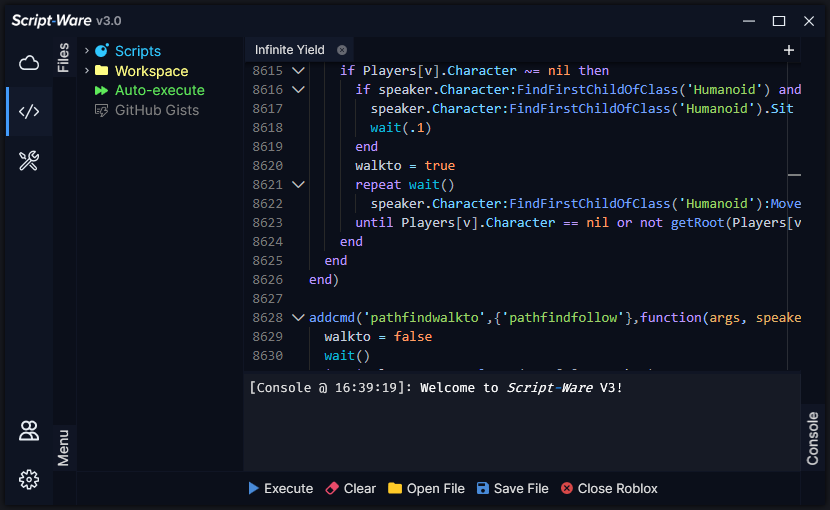The height and width of the screenshot is (510, 830).
Task: Open the users icon in sidebar
Action: click(29, 432)
